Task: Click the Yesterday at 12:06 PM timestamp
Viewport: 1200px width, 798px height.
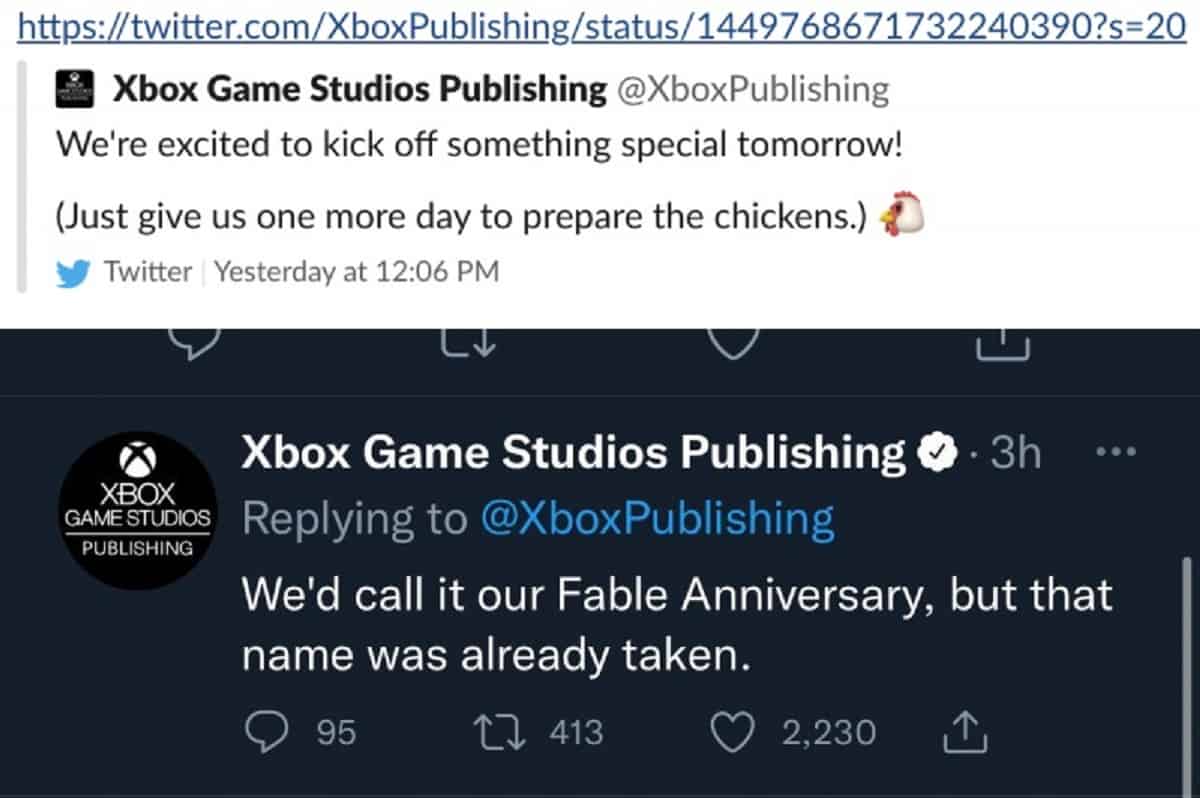Action: (x=358, y=271)
